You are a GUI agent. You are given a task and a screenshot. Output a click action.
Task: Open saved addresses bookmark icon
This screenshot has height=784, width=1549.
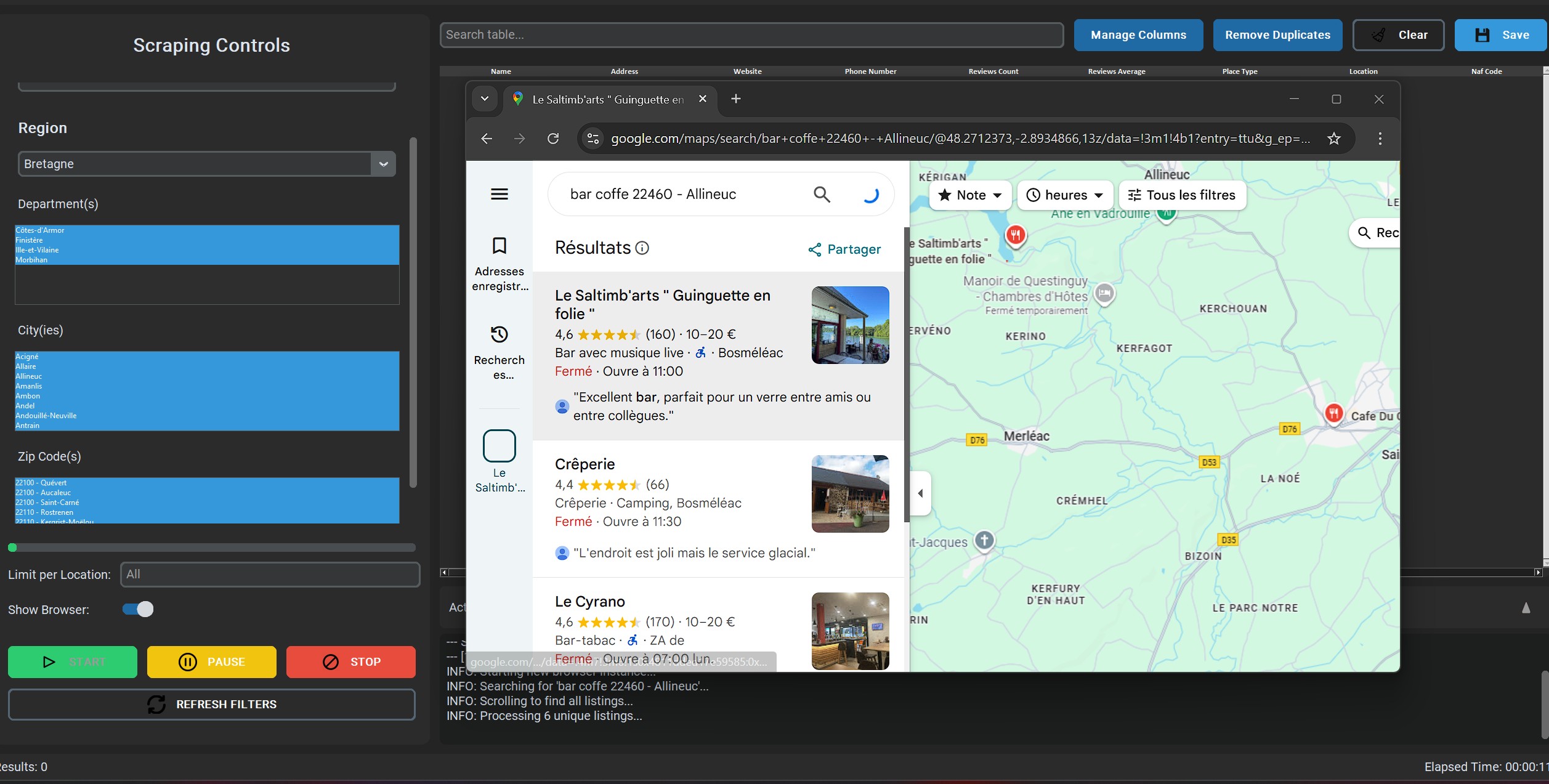(499, 246)
